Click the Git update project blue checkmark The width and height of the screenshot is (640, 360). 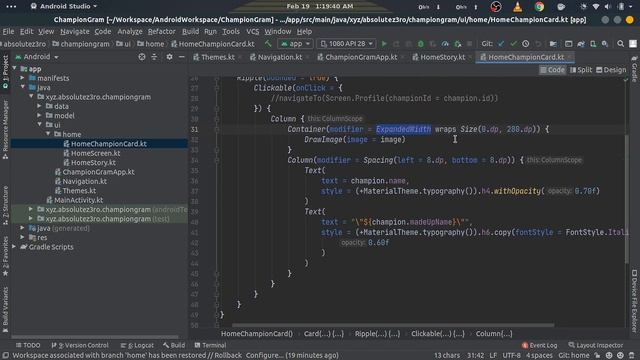click(501, 44)
